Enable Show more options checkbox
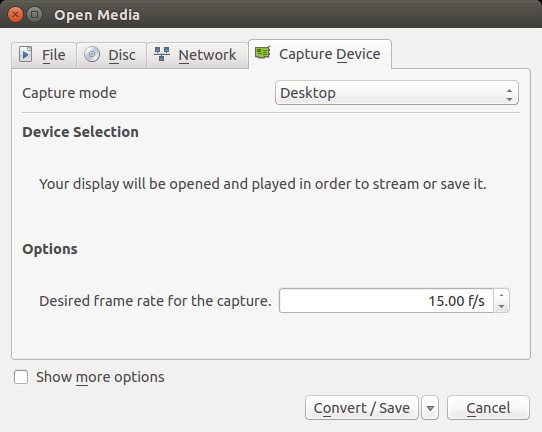 [x=21, y=377]
